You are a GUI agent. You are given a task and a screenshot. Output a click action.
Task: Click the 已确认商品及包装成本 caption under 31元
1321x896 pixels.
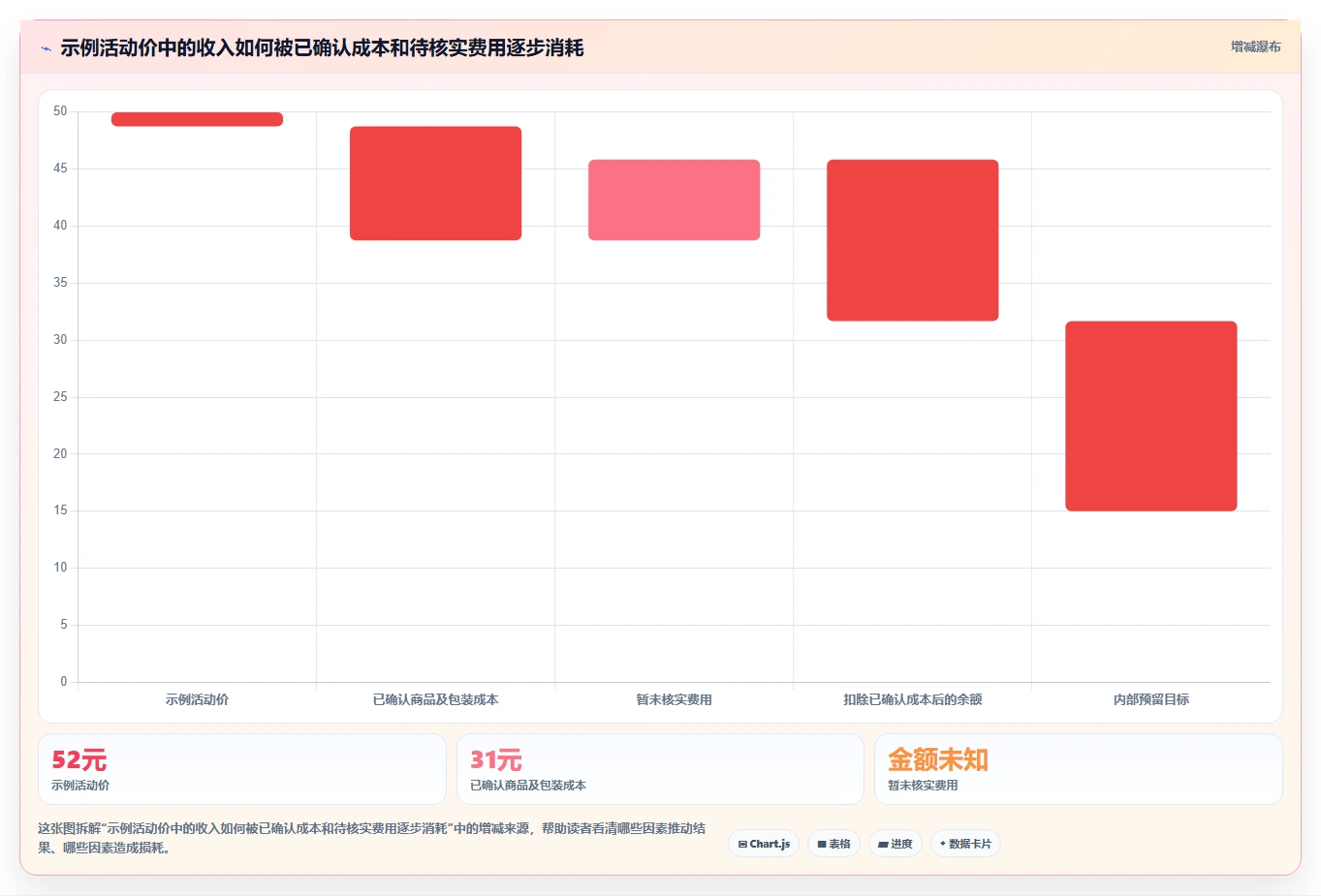[528, 786]
